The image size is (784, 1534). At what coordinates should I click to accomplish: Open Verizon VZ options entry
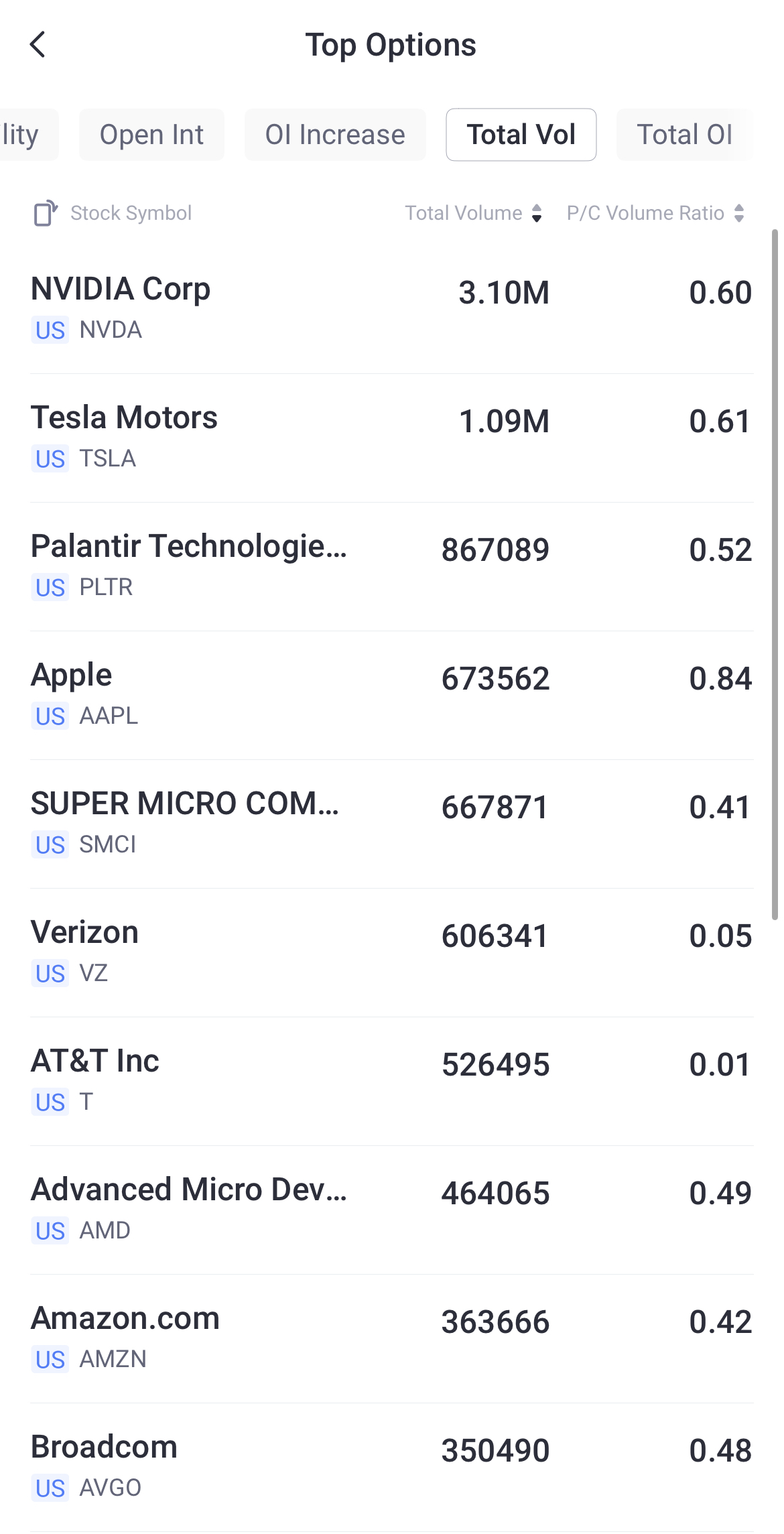coord(392,952)
